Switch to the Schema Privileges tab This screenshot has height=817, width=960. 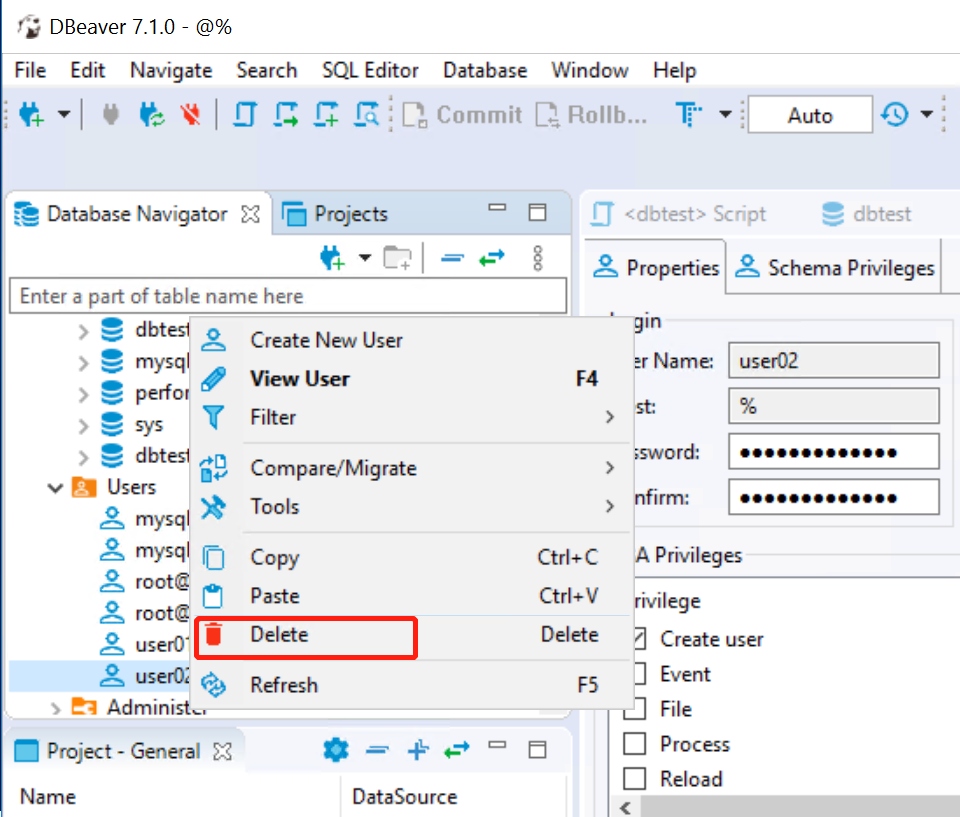click(x=836, y=268)
